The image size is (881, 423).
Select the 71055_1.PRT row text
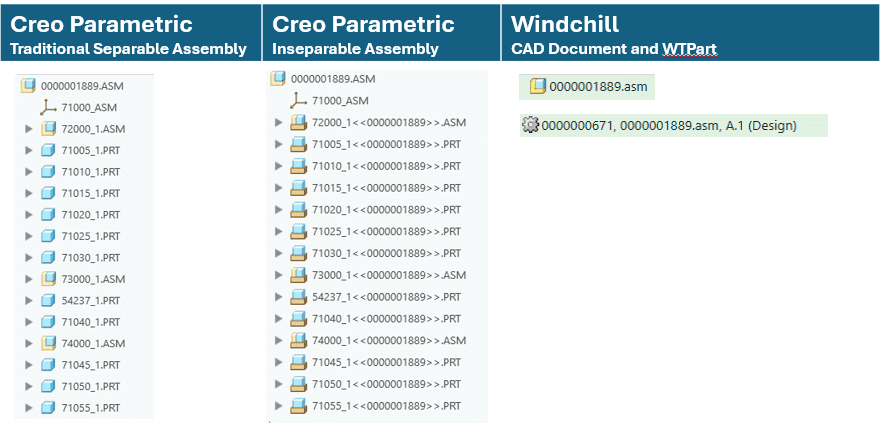pyautogui.click(x=91, y=408)
